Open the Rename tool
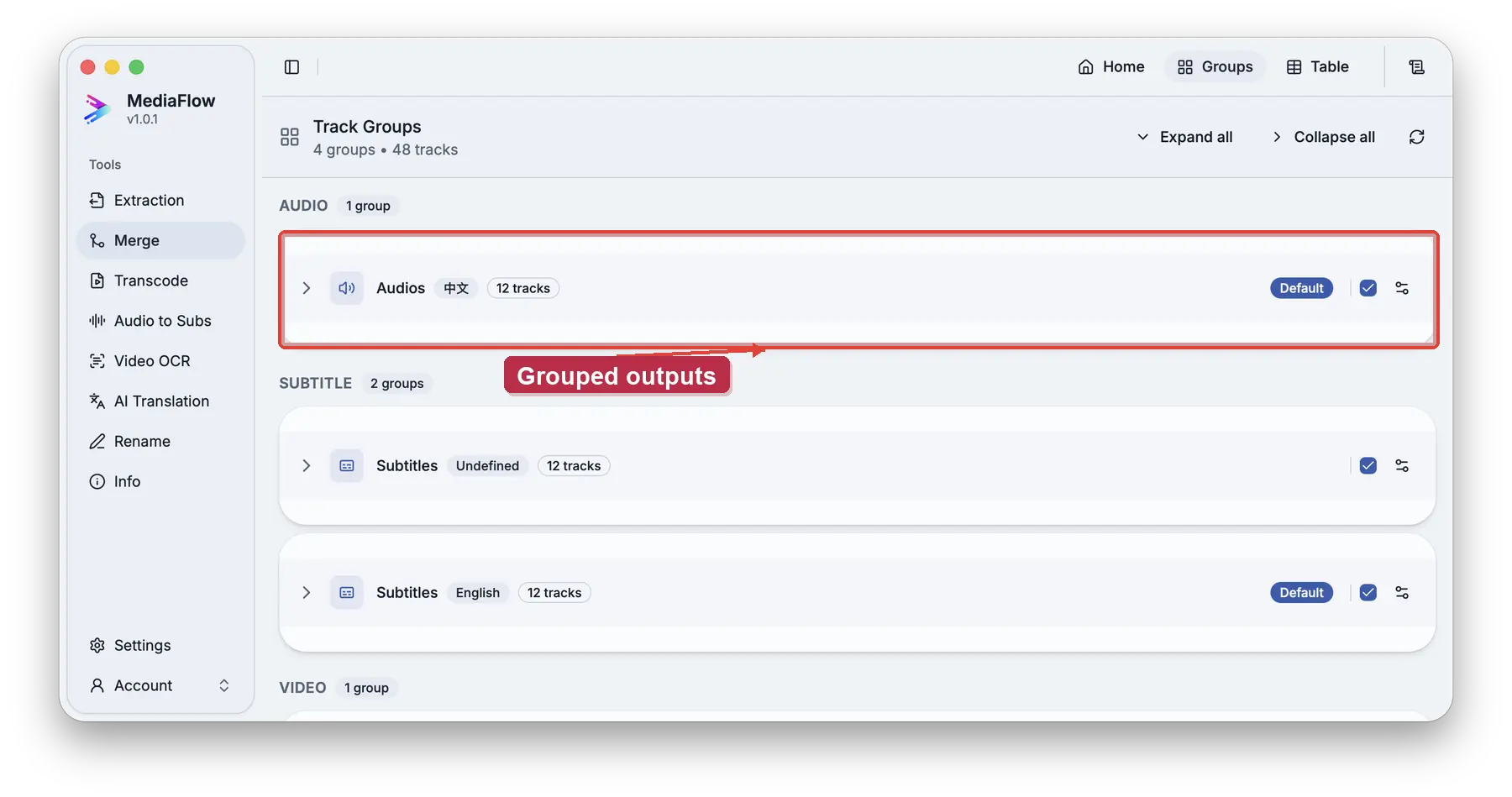 160,442
